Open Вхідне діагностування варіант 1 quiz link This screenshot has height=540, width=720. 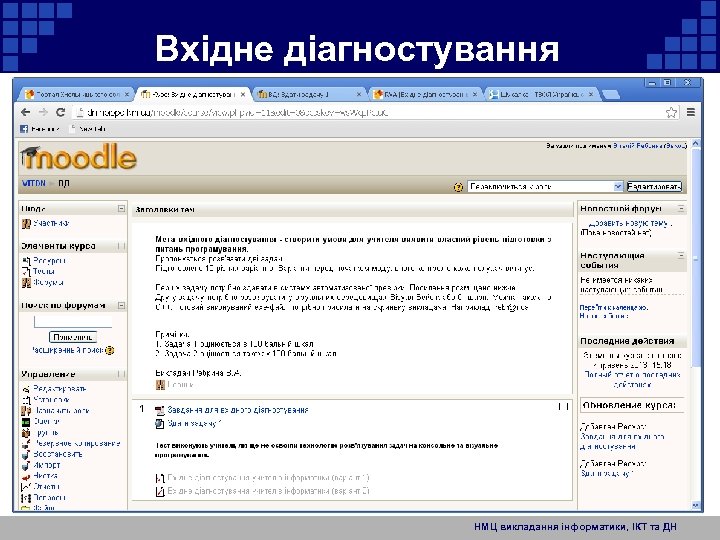(268, 478)
